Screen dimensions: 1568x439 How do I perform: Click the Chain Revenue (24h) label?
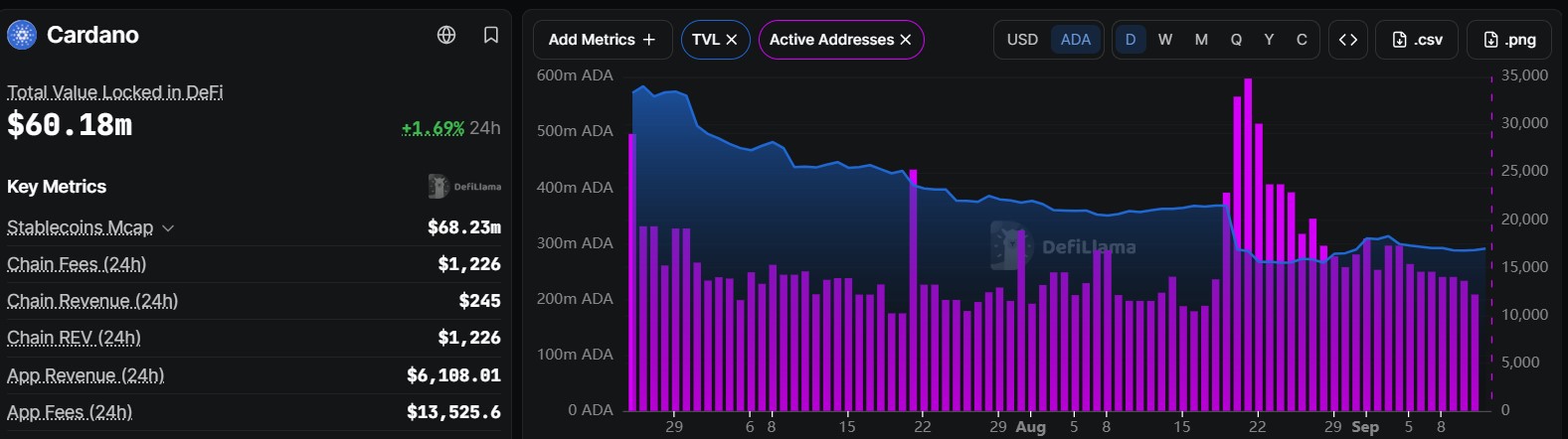click(x=92, y=301)
